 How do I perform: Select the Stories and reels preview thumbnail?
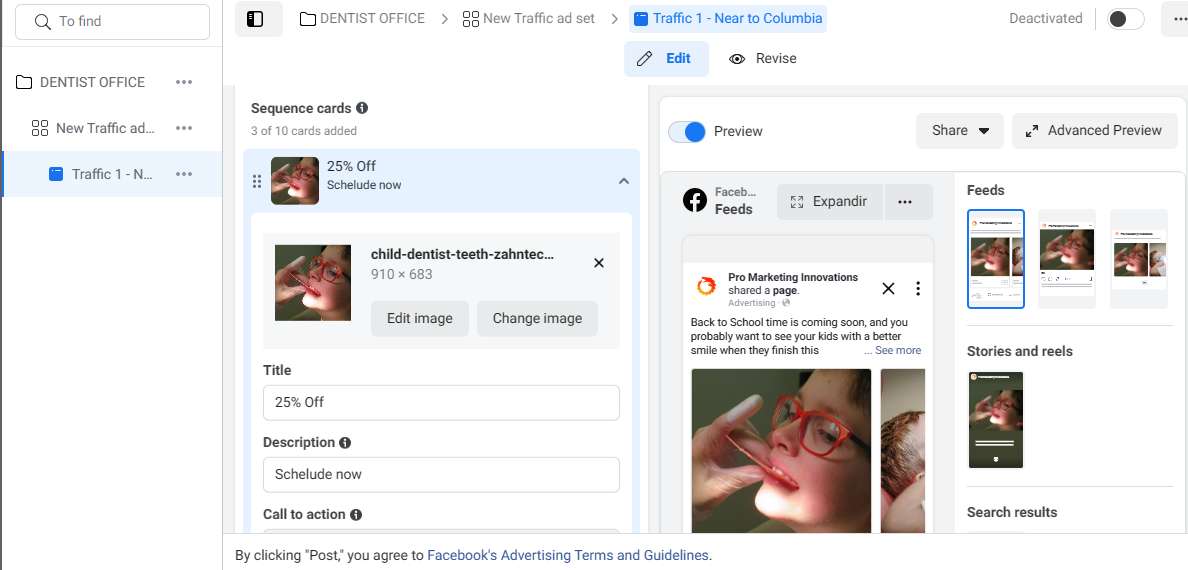pos(996,419)
